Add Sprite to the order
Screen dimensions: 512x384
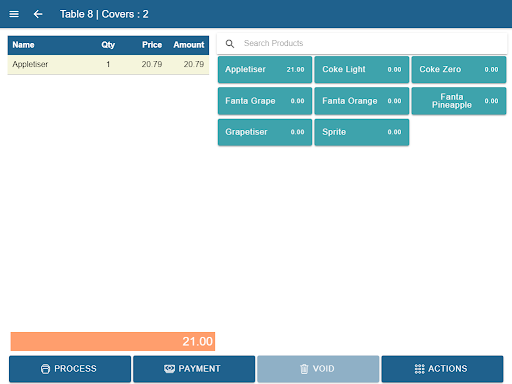click(362, 132)
